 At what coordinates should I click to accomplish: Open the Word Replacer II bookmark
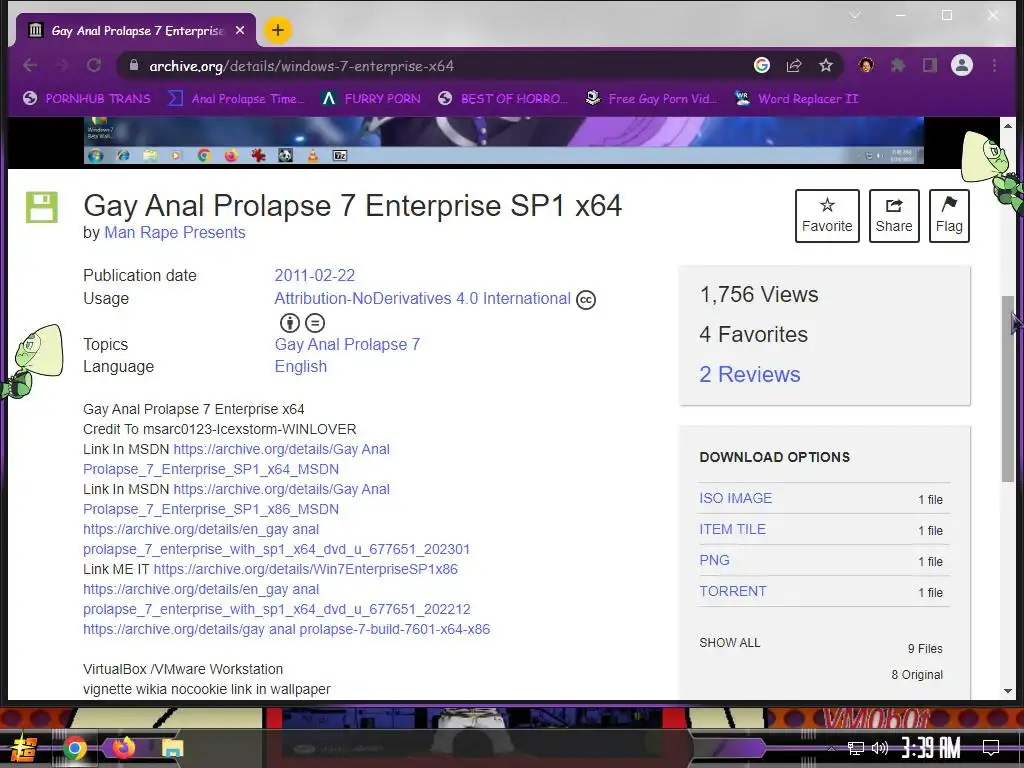pyautogui.click(x=796, y=99)
